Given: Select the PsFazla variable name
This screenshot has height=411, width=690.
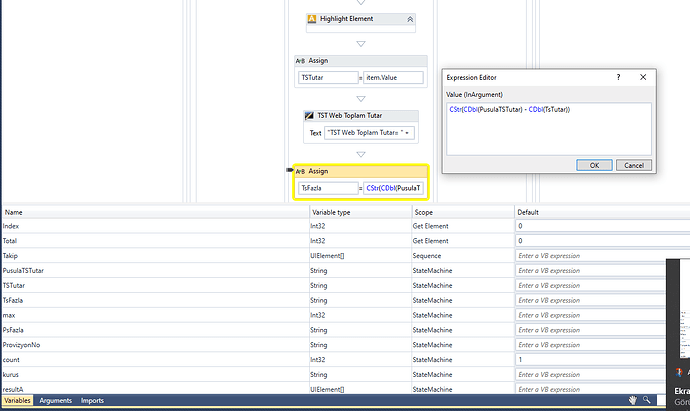Looking at the screenshot, I should pyautogui.click(x=13, y=330).
